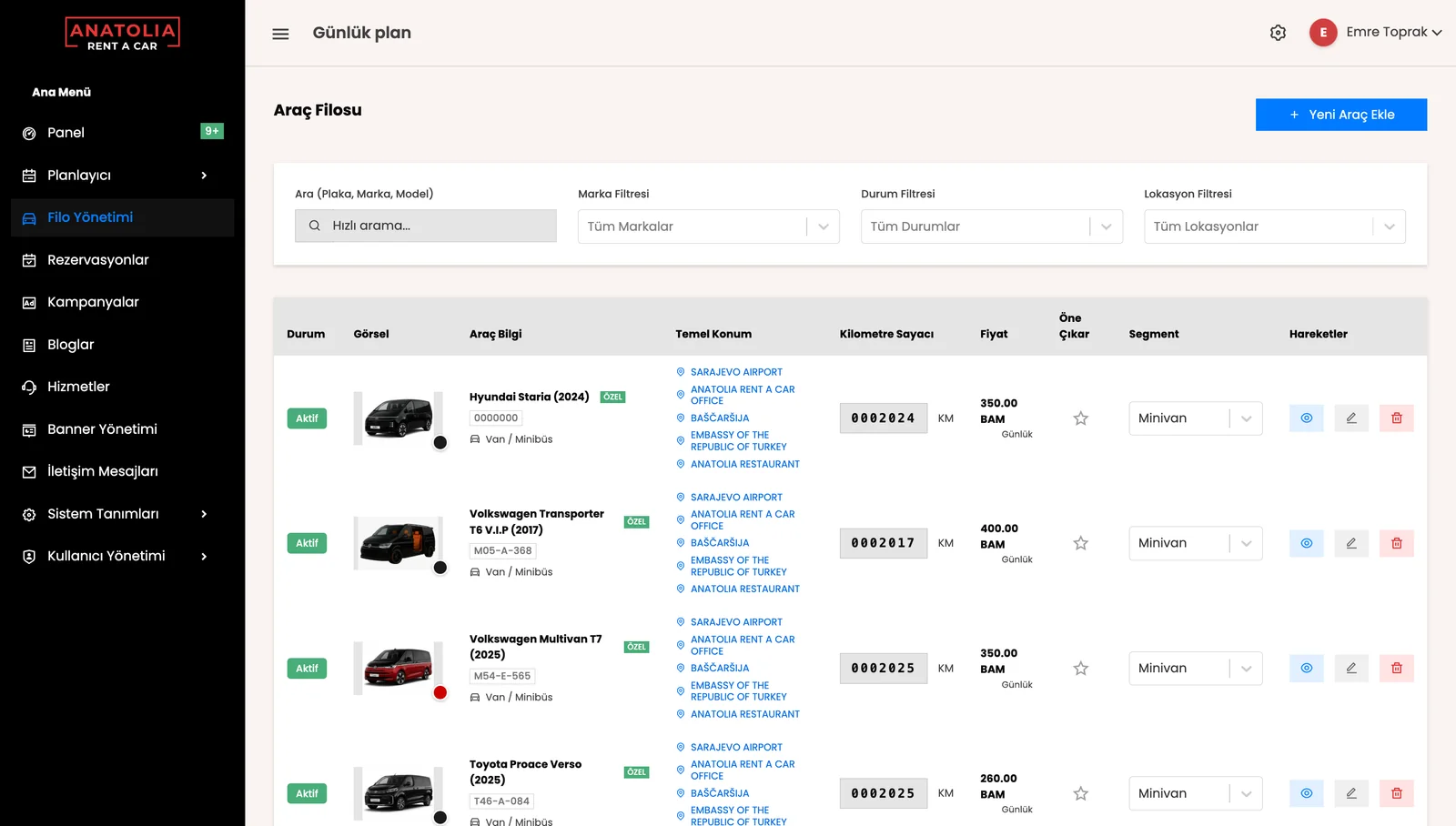
Task: Focus the Hızlı arama search field
Action: [425, 226]
